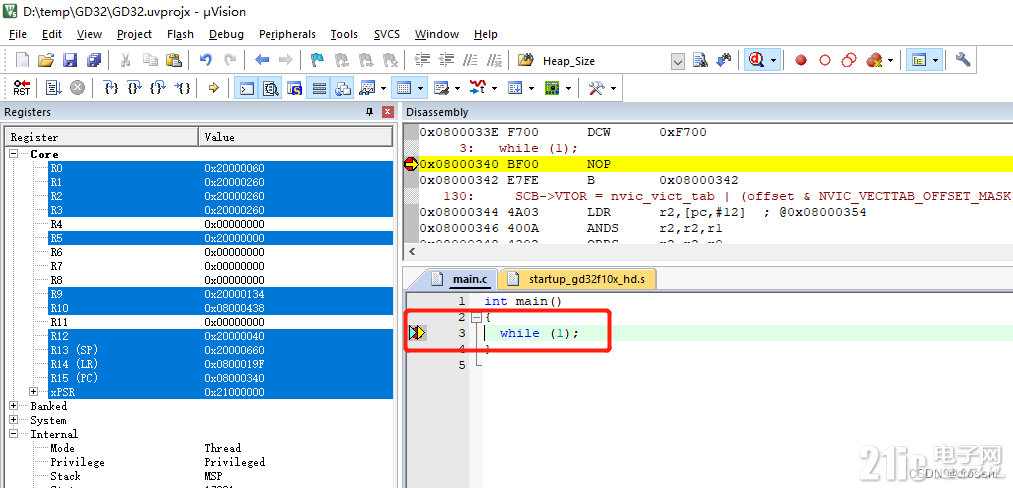Expand the xPSR register node
The image size is (1013, 488).
point(33,392)
